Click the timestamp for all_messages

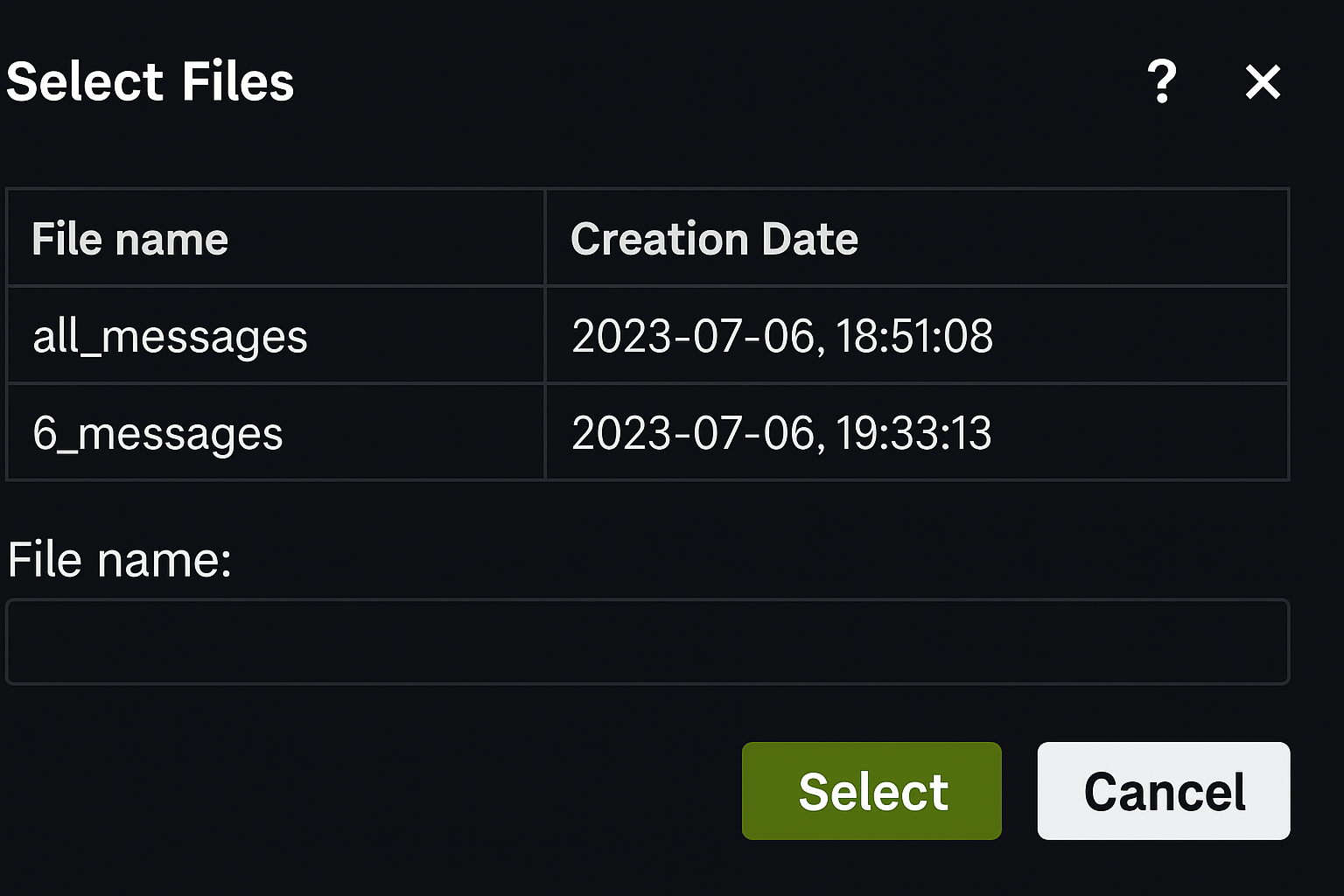tap(782, 336)
